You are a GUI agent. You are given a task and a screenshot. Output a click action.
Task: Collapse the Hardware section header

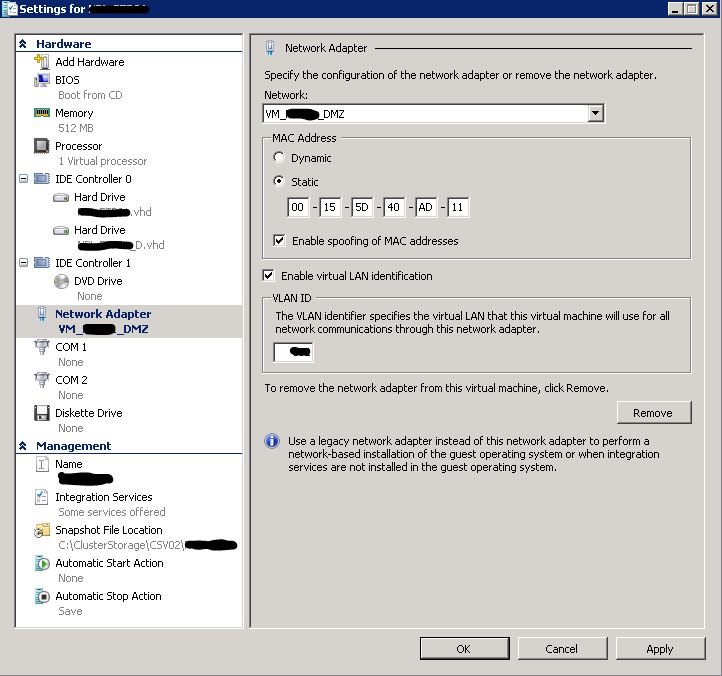pos(24,44)
